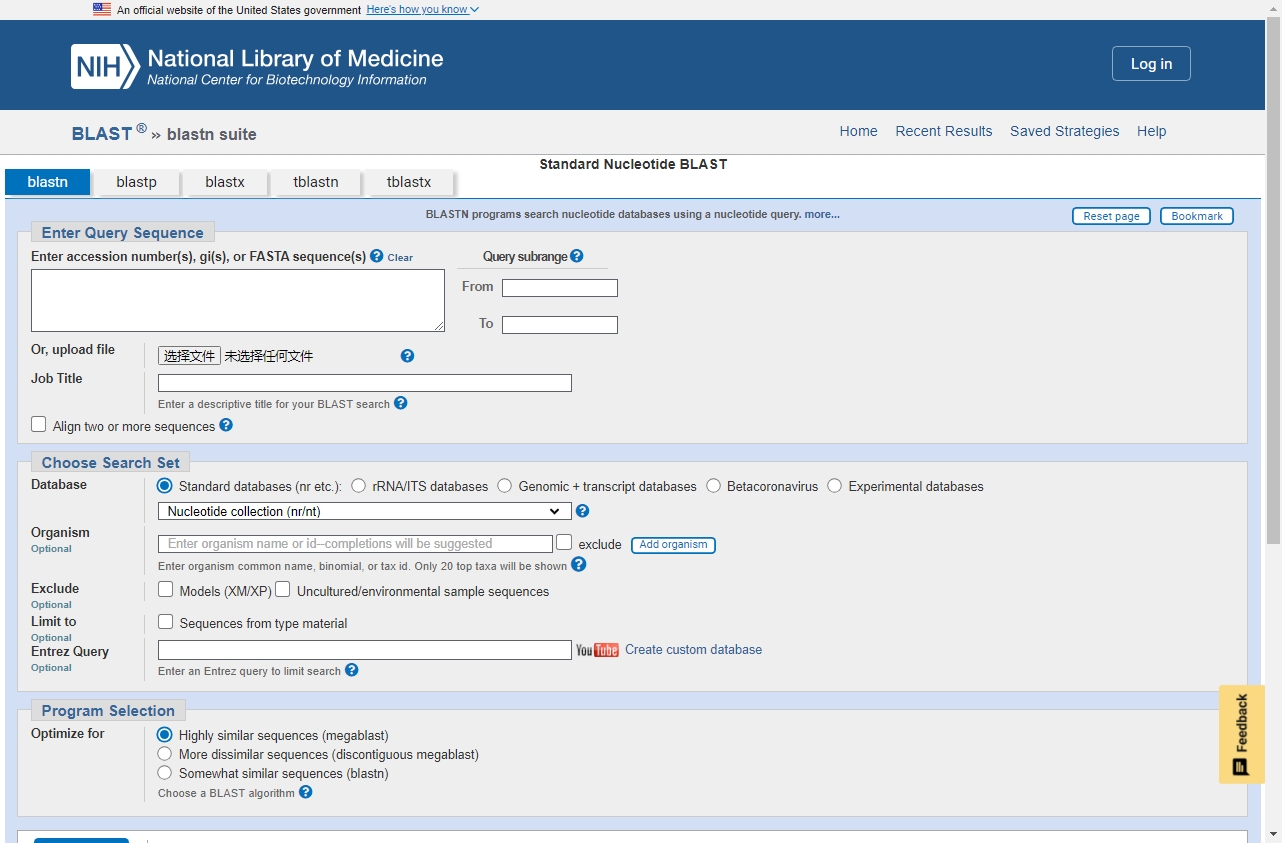Image resolution: width=1282 pixels, height=843 pixels.
Task: Open Saved Strategies
Action: (x=1065, y=131)
